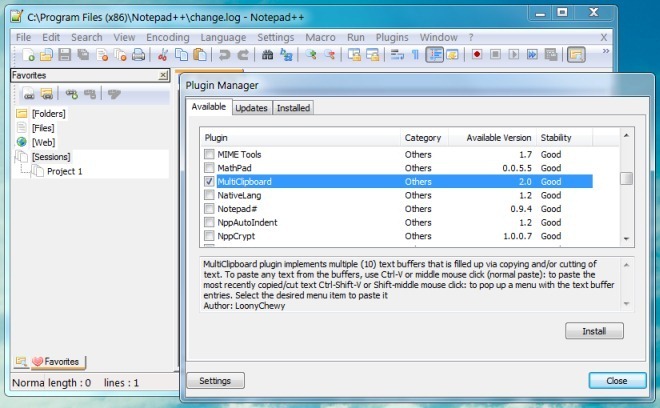Screen dimensions: 660x408
Task: Click plugin list scrollbar up arrow
Action: (x=626, y=135)
